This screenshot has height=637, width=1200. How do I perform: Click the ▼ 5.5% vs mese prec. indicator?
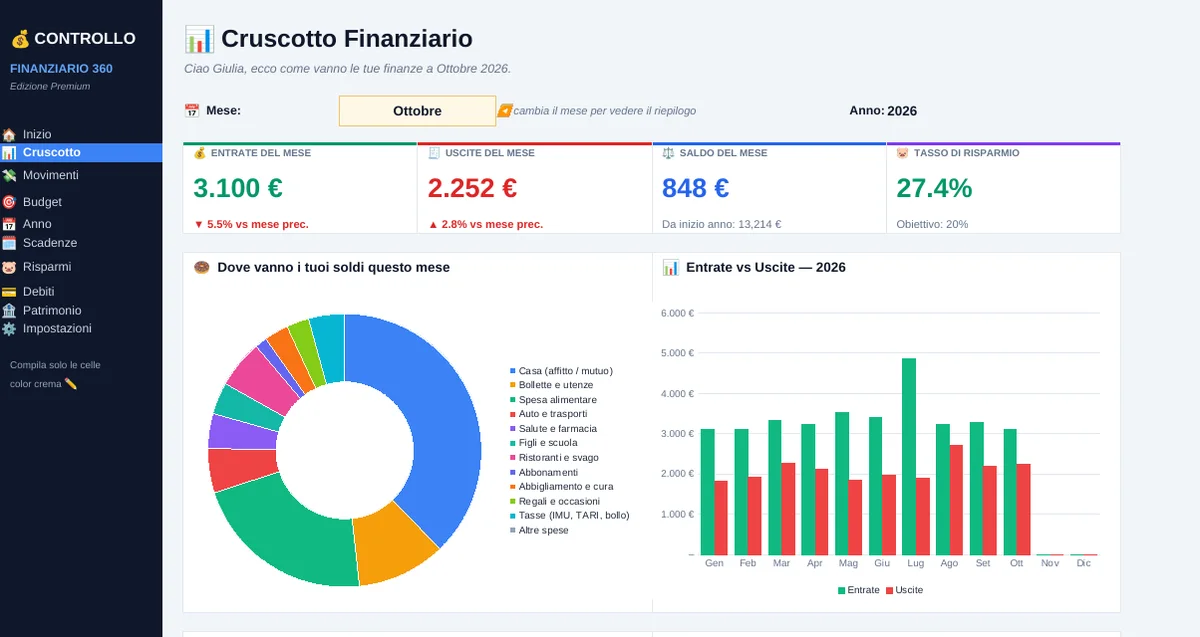point(251,225)
